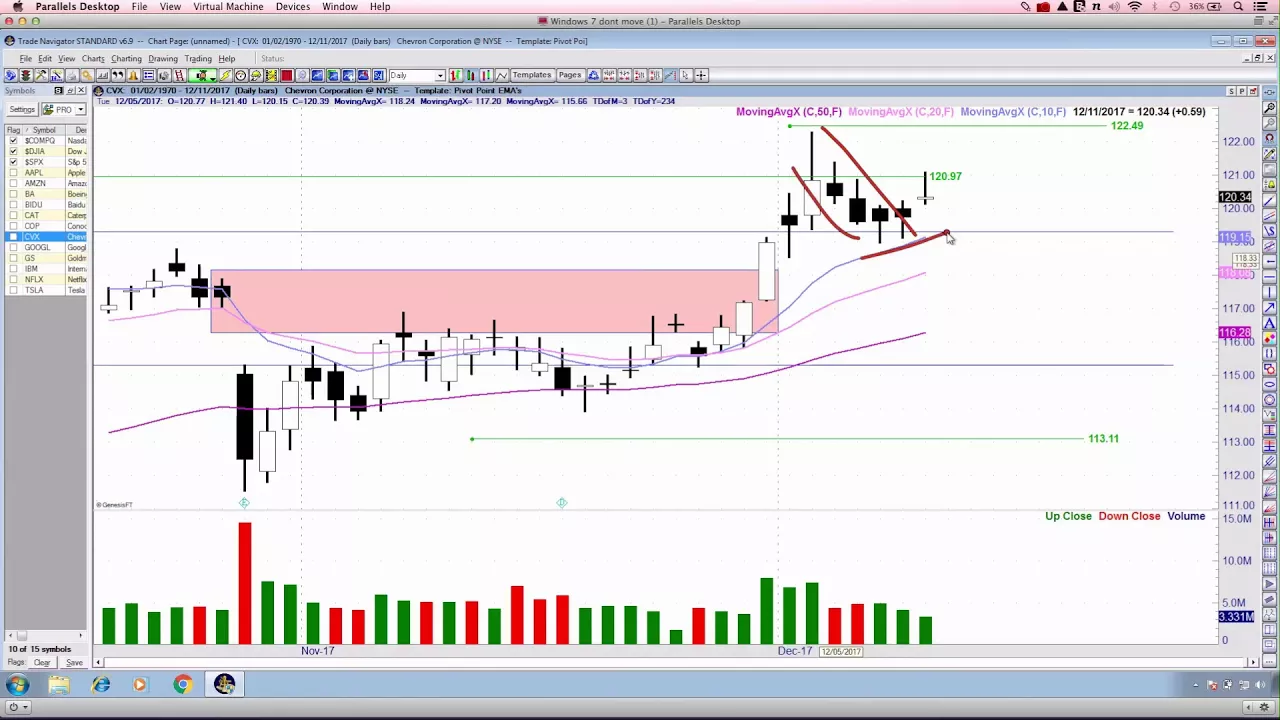This screenshot has height=720, width=1280.
Task: Check the flag for AMZN
Action: (13, 183)
